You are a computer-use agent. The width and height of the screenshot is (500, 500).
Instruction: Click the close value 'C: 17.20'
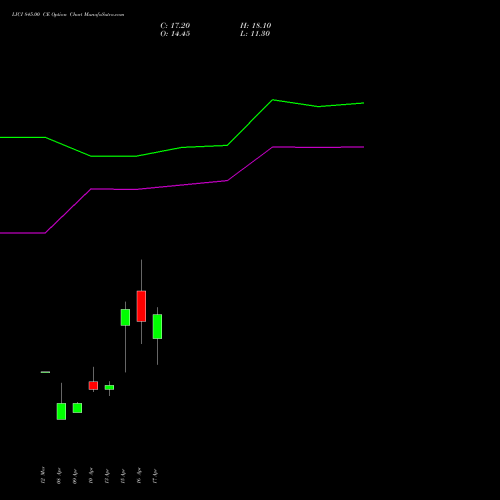(x=175, y=26)
